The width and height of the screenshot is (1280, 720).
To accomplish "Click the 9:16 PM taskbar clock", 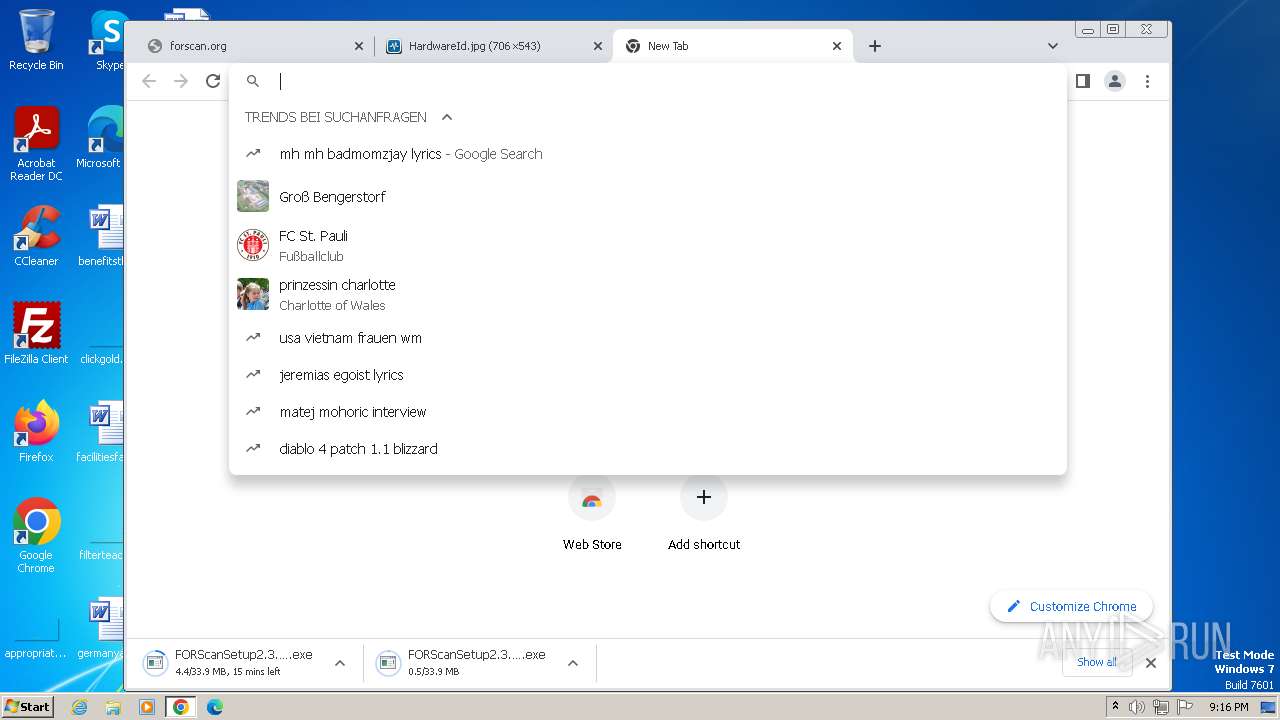I will [1228, 707].
